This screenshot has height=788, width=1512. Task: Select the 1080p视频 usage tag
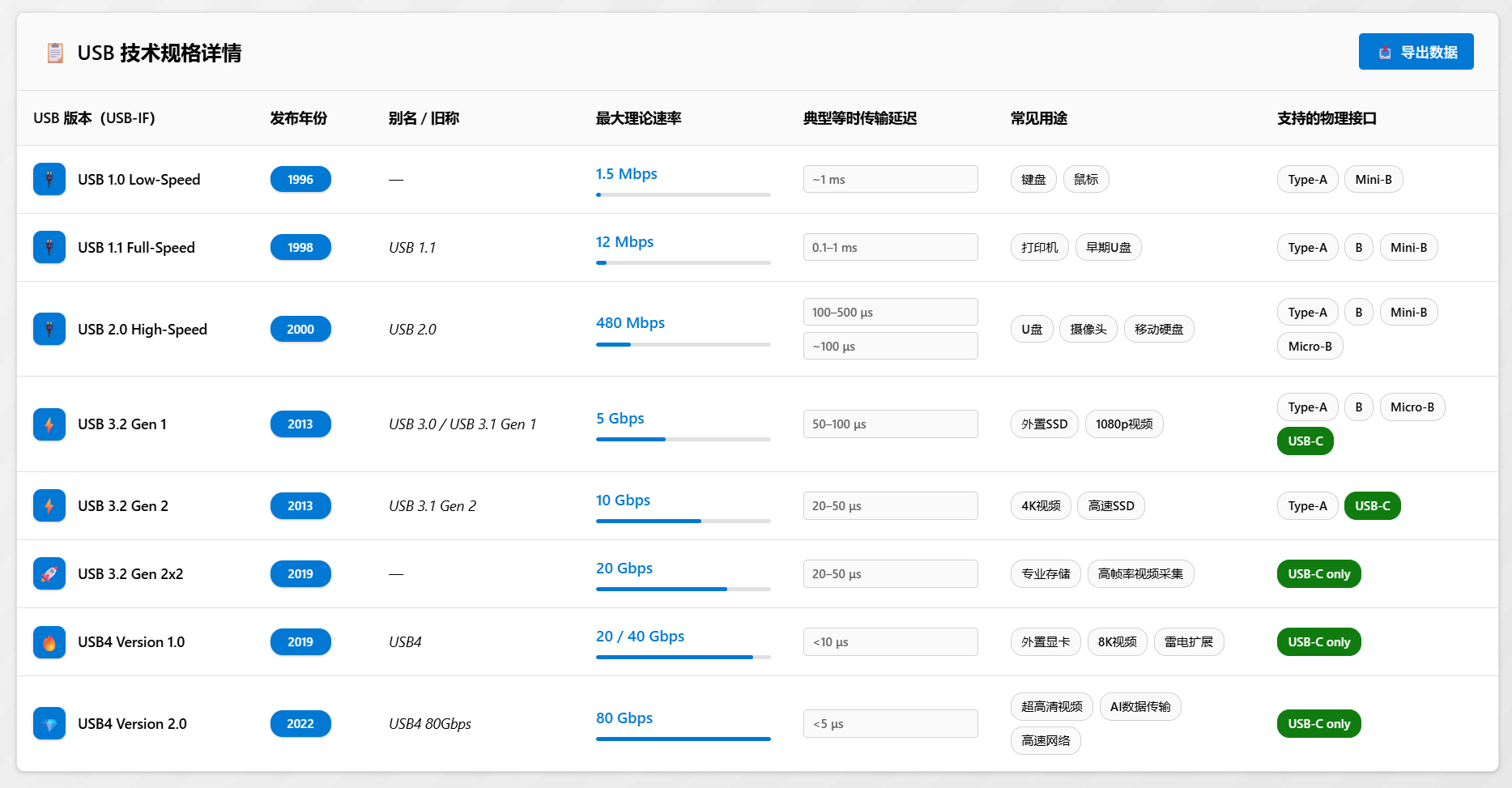(x=1124, y=424)
